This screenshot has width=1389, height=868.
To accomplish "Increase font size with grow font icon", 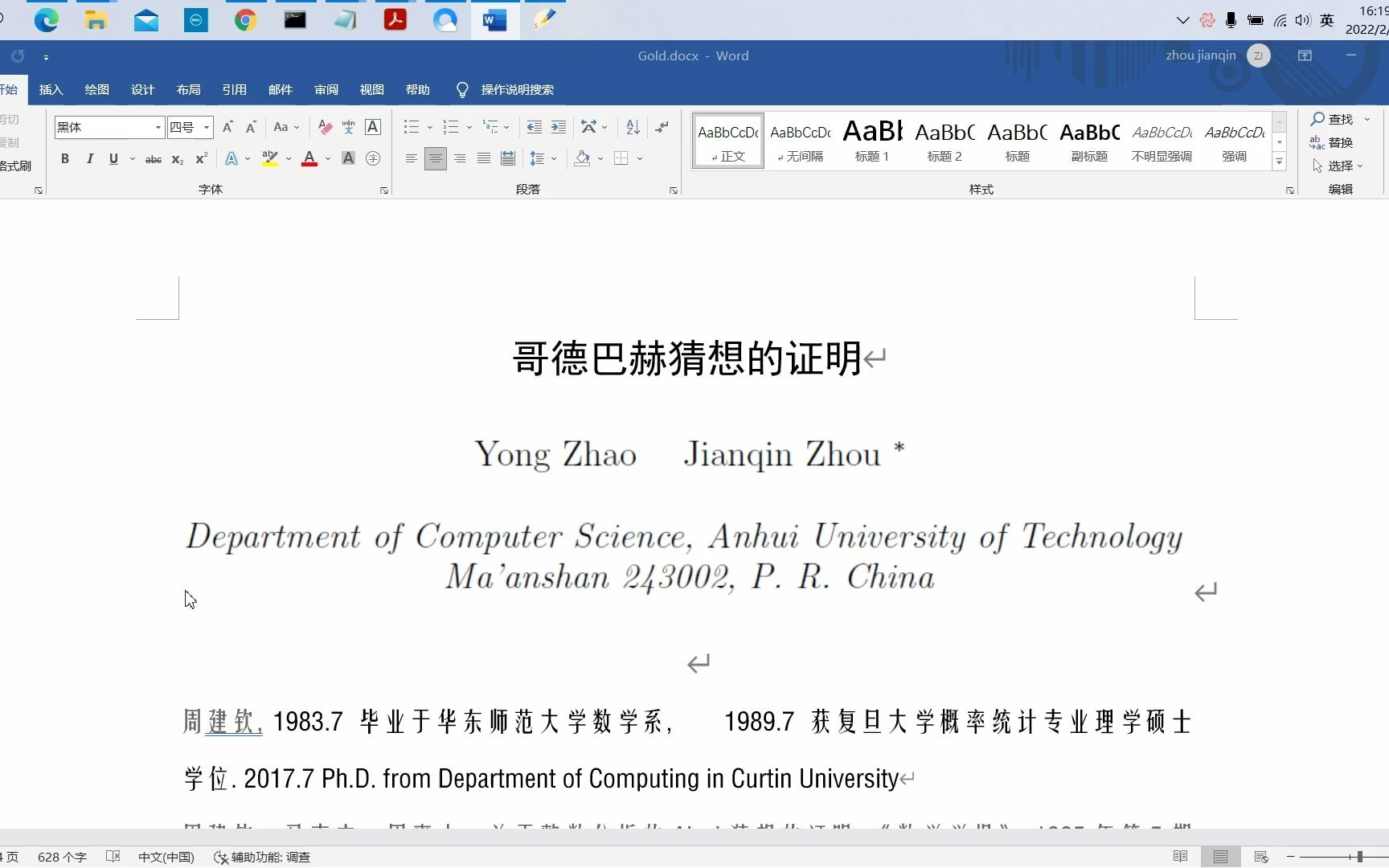I will click(228, 127).
